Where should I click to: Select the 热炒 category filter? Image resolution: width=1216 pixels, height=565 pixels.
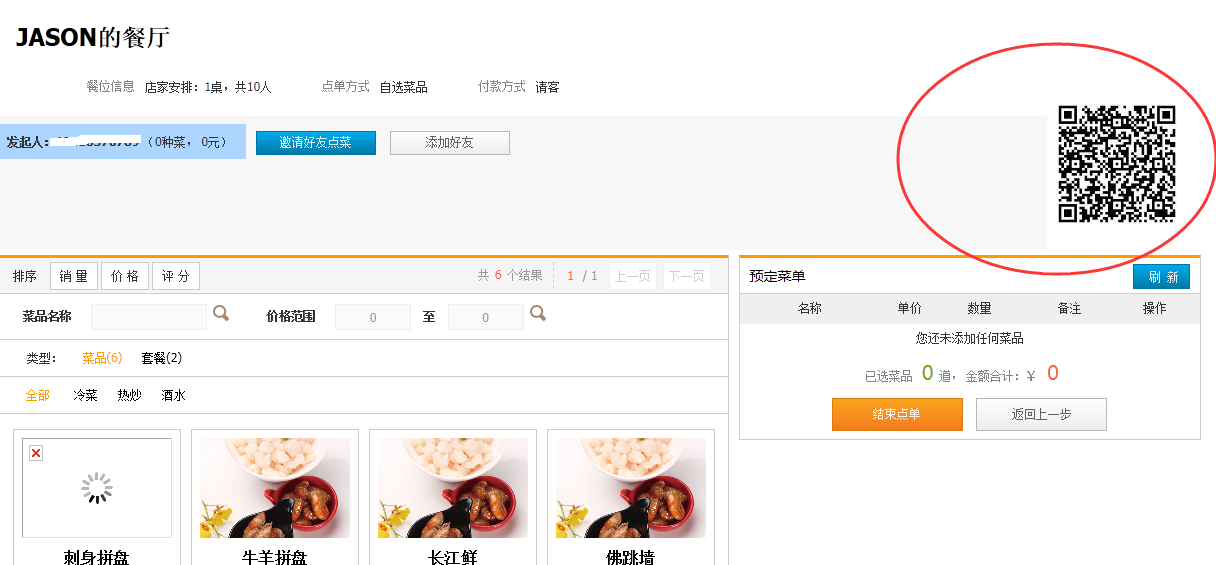(129, 395)
